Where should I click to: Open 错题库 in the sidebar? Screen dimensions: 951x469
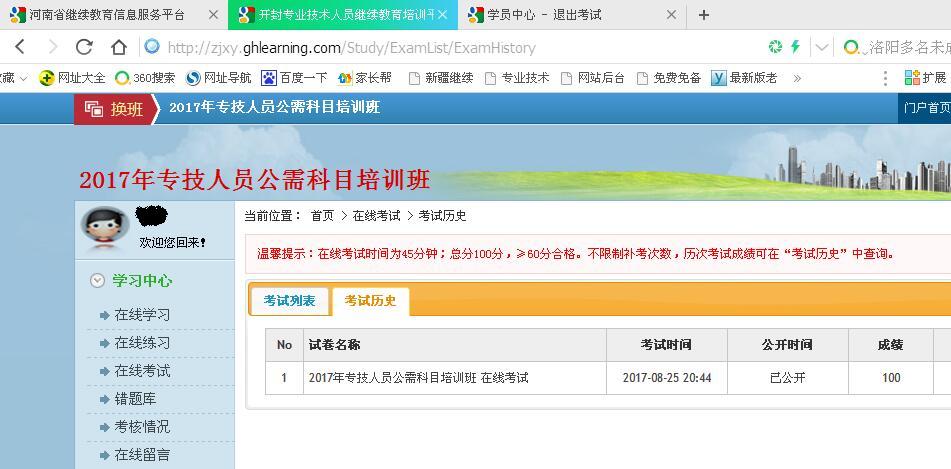[x=134, y=399]
